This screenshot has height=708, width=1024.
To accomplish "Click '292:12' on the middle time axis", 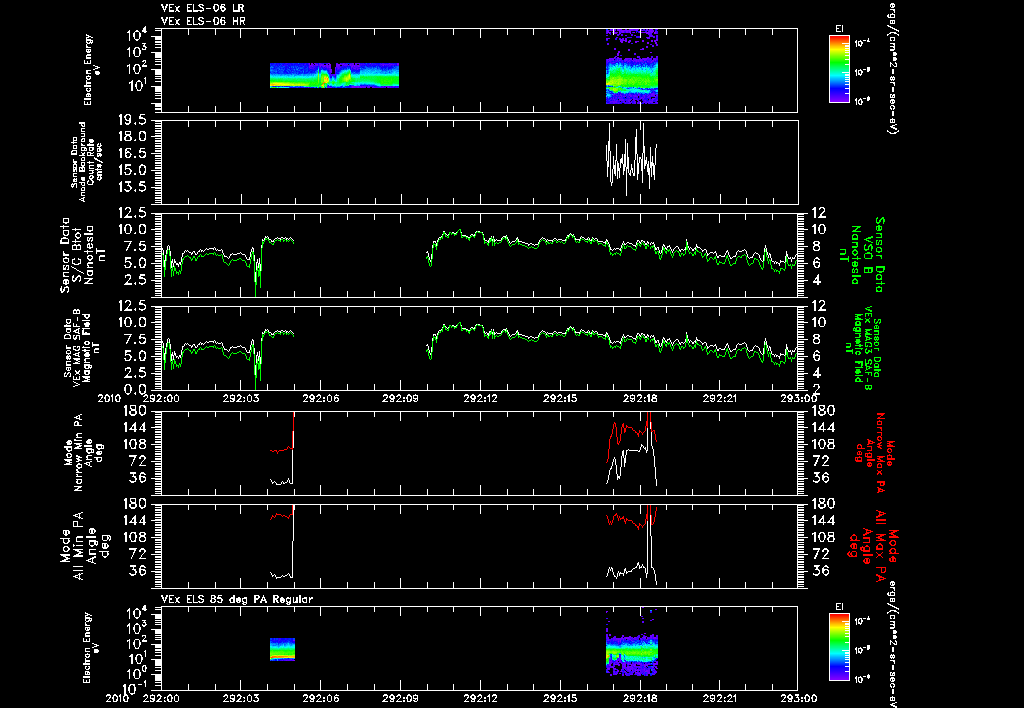I will click(480, 398).
